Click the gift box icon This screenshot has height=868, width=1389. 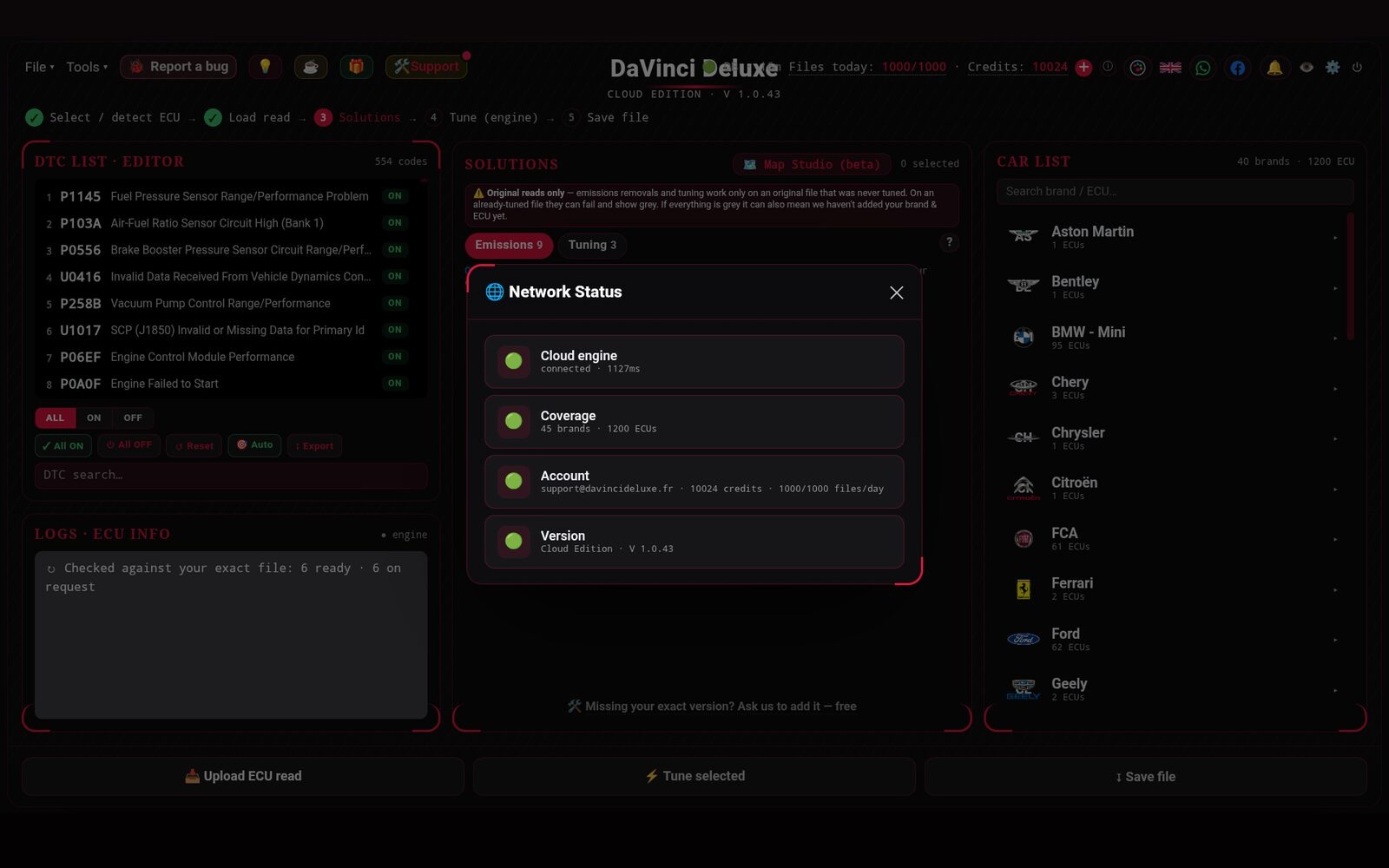tap(356, 67)
